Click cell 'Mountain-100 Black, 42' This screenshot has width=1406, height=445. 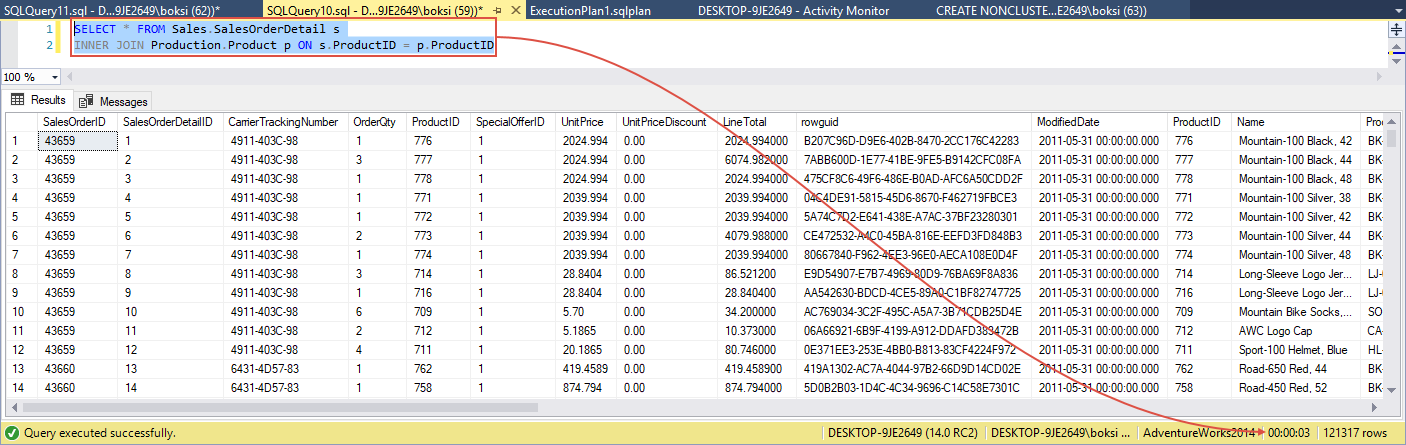[1296, 141]
